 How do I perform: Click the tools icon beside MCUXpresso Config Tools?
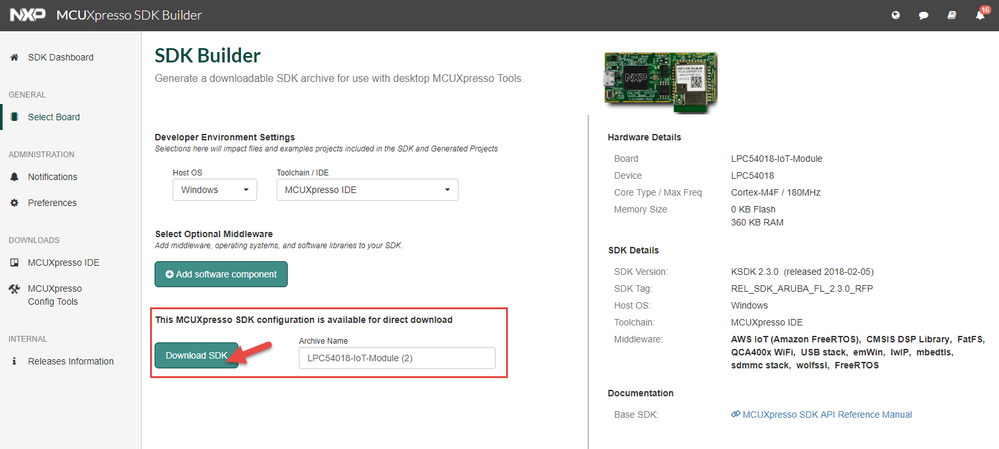14,289
